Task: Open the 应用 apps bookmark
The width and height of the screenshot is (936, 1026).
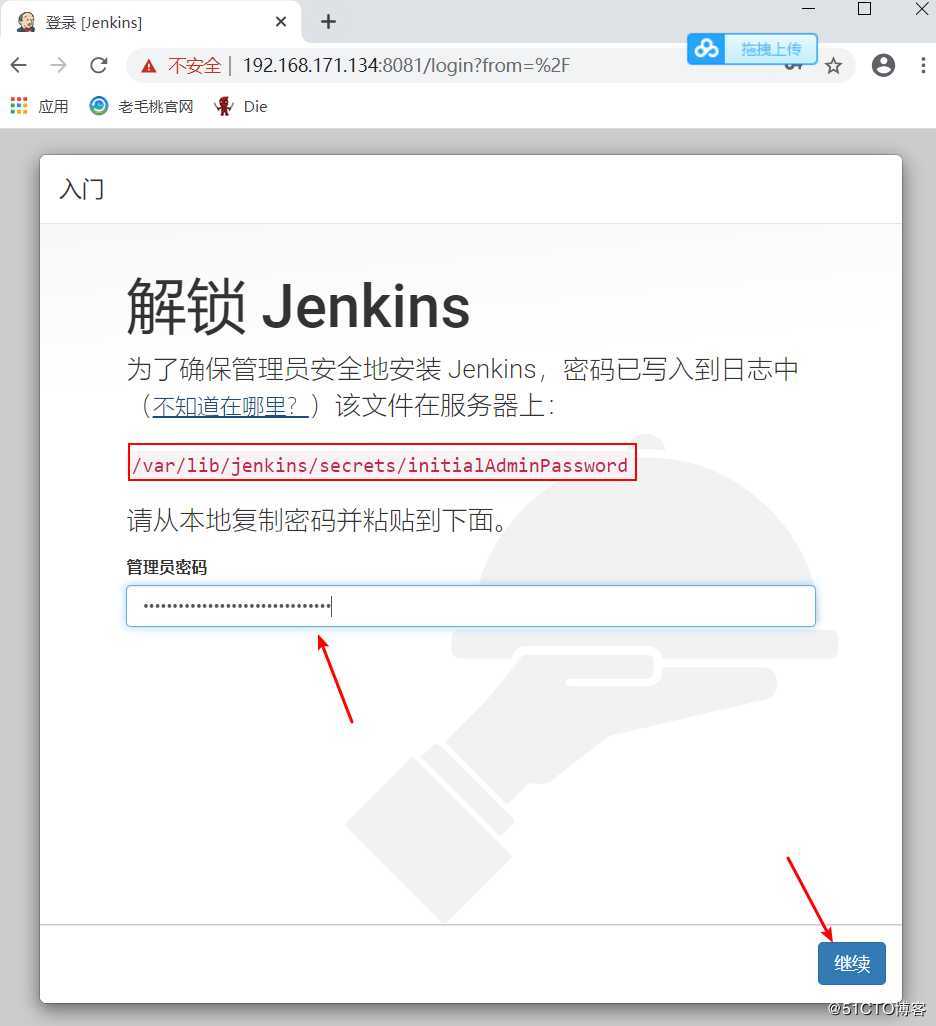Action: click(39, 106)
